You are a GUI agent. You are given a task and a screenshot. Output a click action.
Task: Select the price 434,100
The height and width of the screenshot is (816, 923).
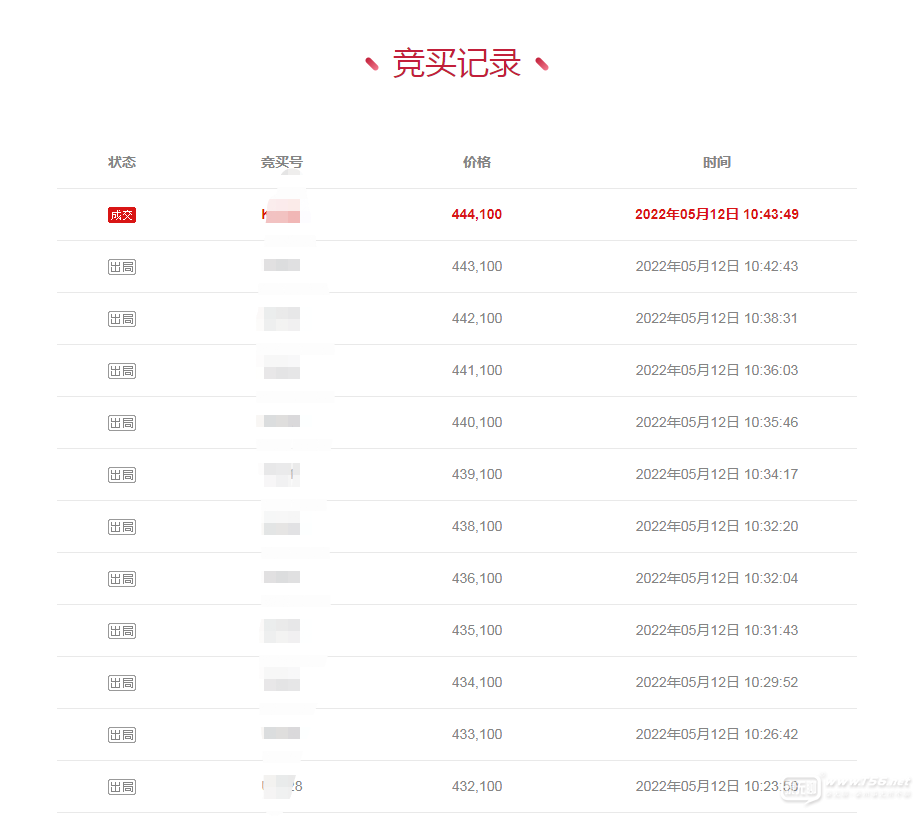477,682
